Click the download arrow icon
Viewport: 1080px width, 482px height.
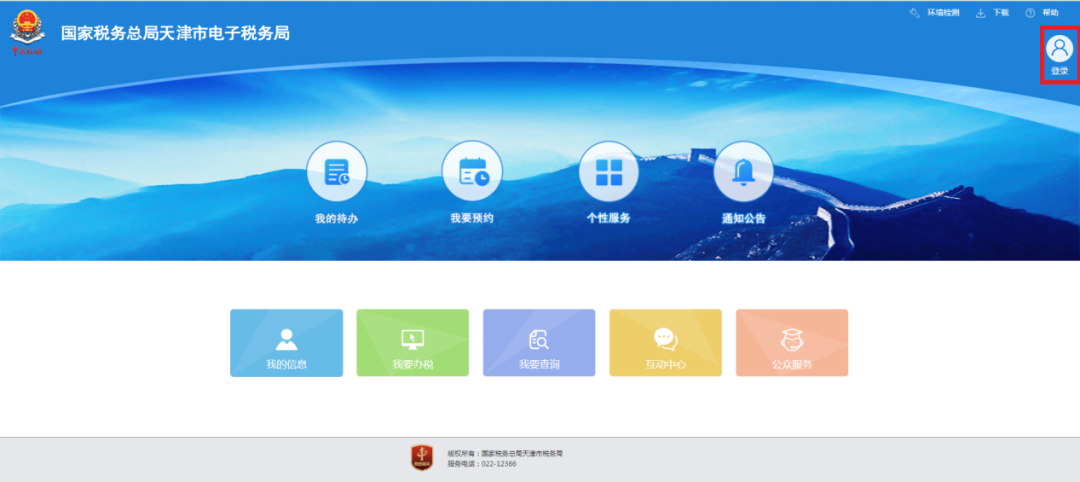click(980, 13)
